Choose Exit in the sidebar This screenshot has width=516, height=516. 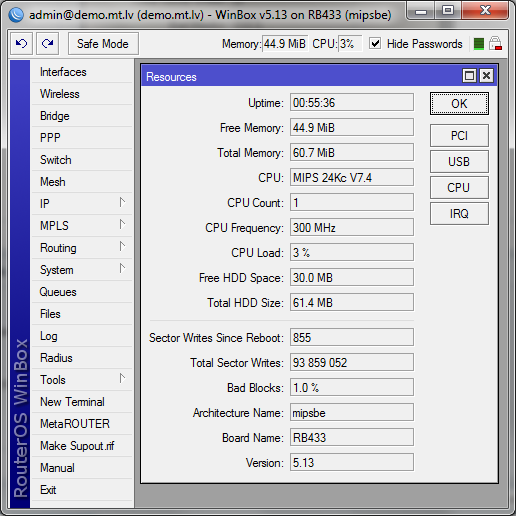82,490
